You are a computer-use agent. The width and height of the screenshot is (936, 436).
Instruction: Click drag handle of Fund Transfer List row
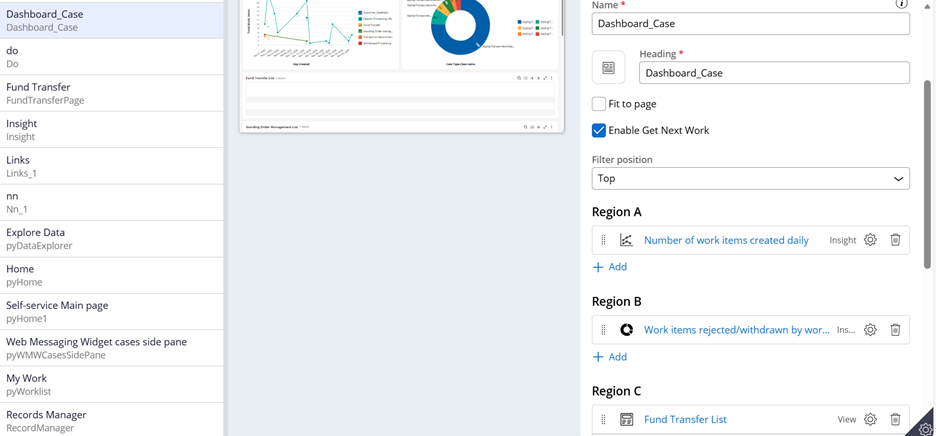(x=603, y=420)
